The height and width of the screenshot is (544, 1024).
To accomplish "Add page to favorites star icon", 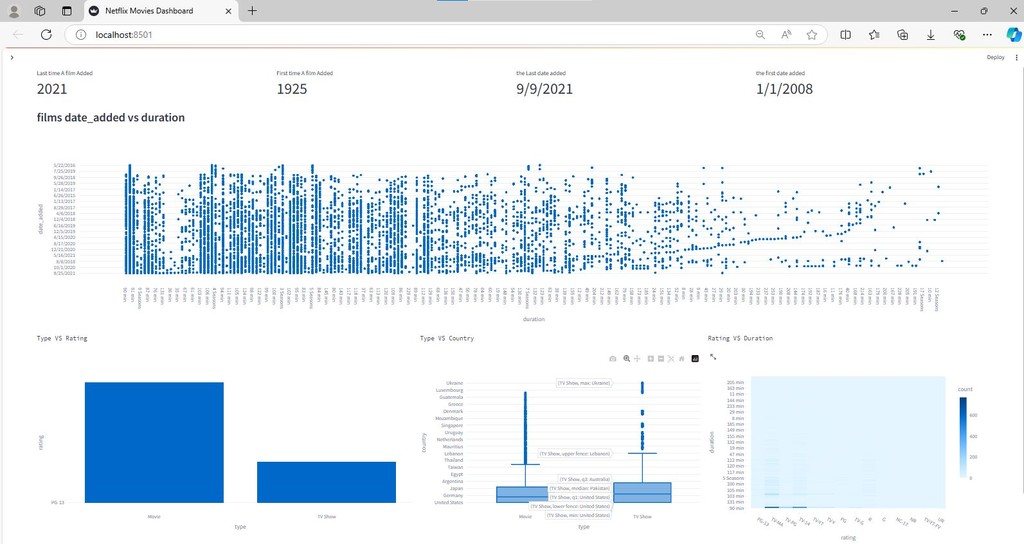I will (812, 35).
